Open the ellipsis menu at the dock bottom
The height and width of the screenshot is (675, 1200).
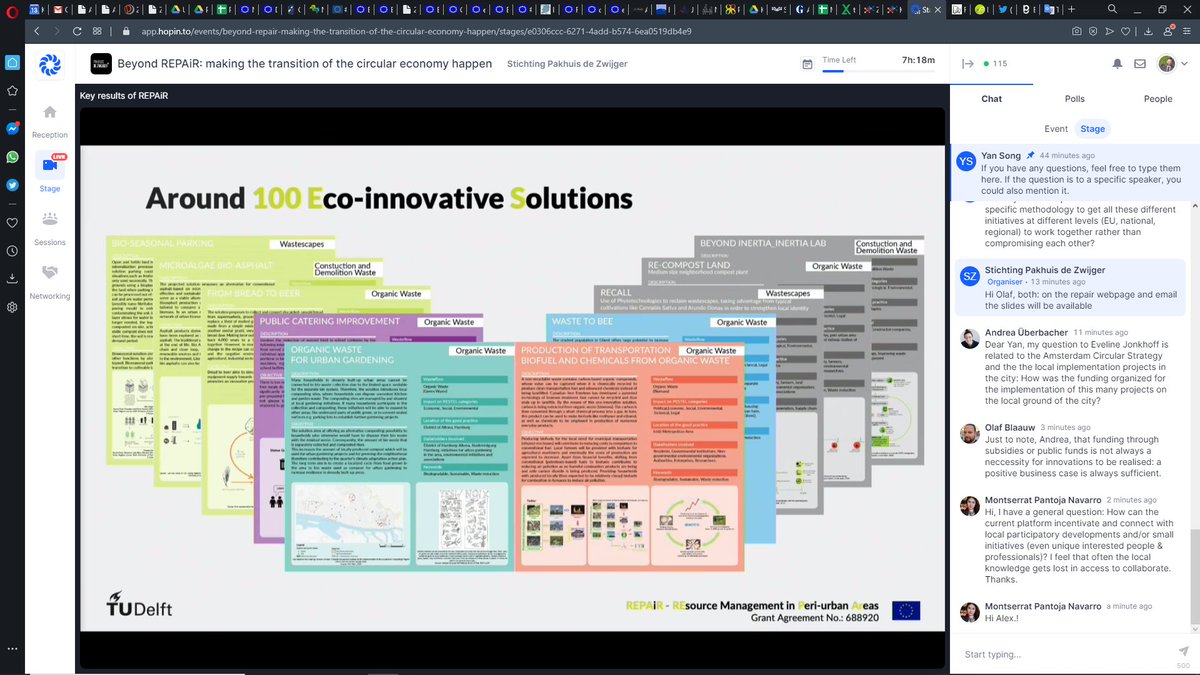point(12,649)
